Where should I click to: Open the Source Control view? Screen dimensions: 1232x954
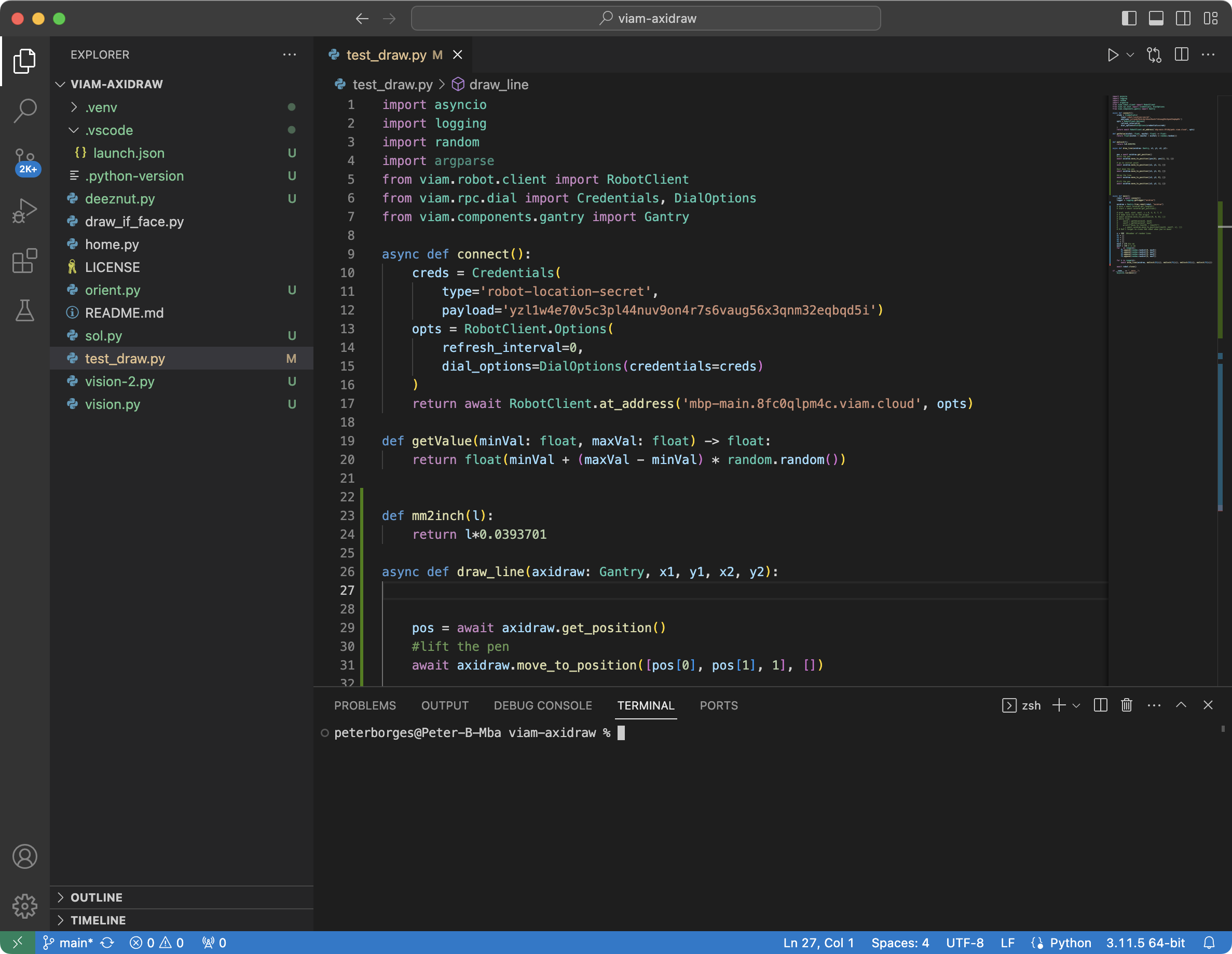click(x=25, y=161)
